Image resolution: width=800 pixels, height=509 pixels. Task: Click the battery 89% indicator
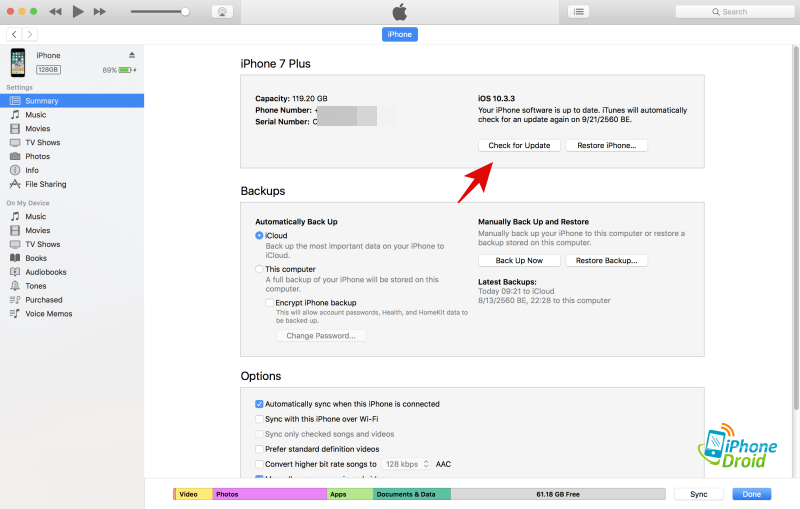point(119,70)
